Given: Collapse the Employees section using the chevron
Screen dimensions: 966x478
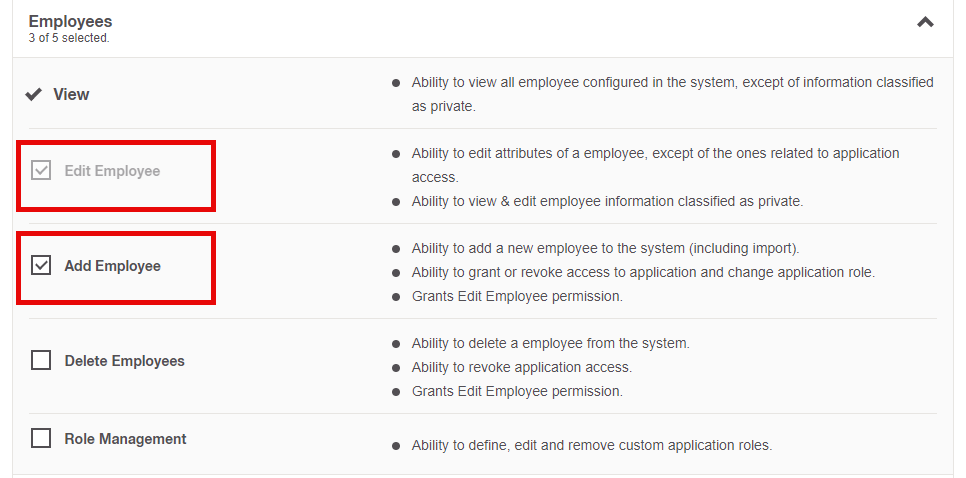Looking at the screenshot, I should tap(925, 22).
